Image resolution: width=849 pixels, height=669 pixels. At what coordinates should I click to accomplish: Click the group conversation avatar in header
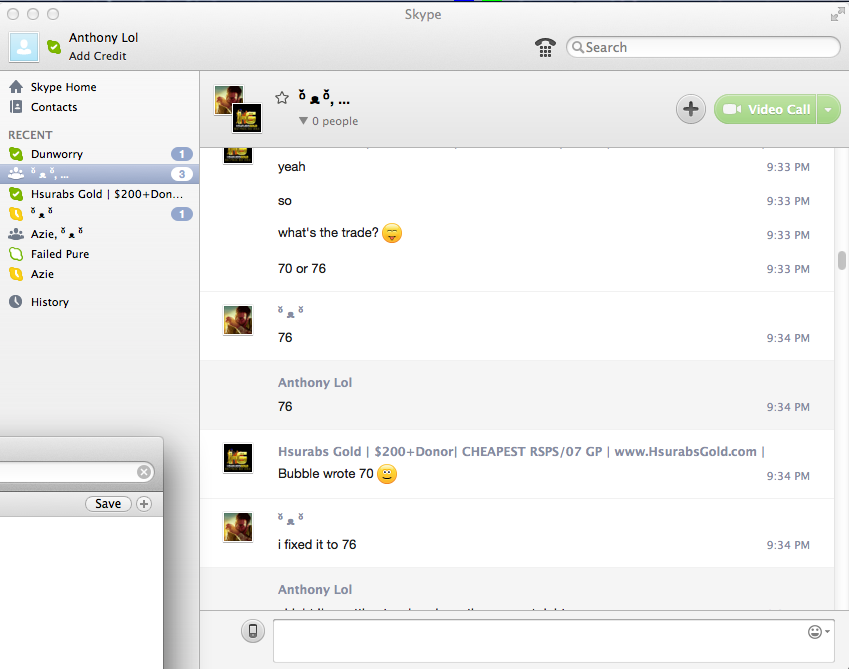pos(238,109)
